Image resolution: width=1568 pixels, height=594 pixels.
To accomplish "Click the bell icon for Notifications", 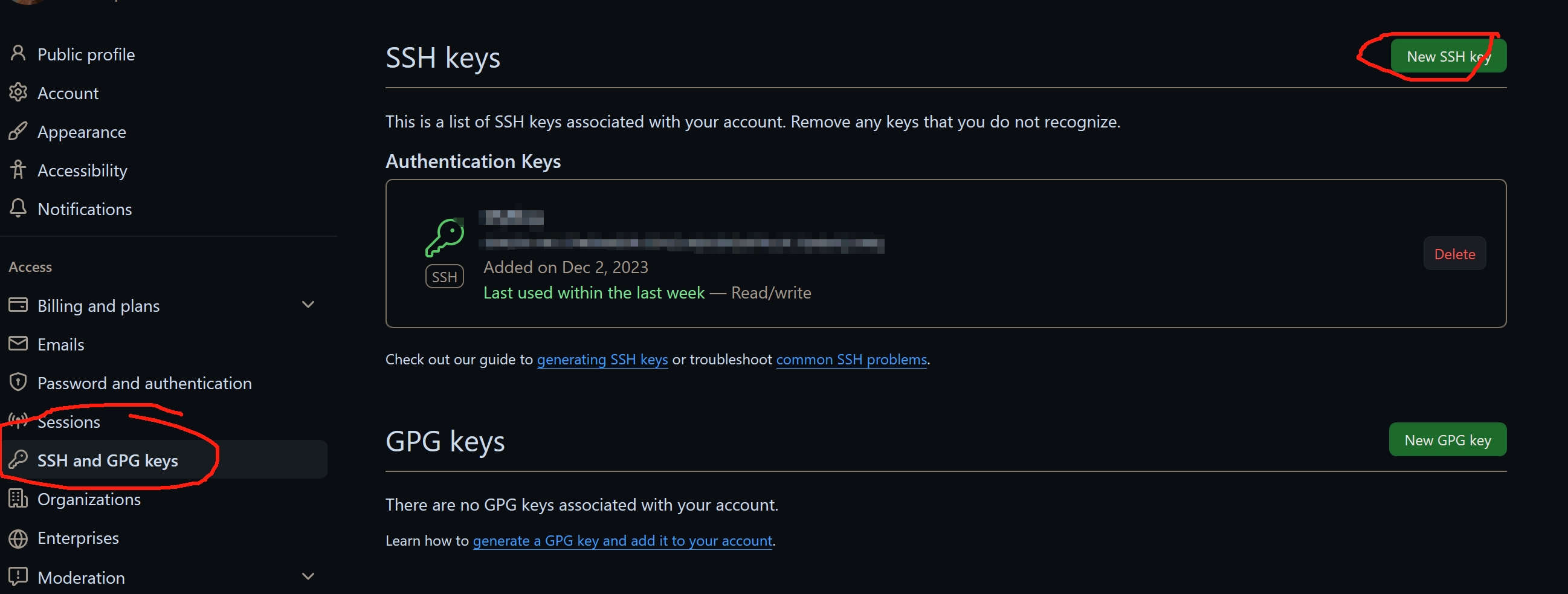I will click(x=18, y=208).
